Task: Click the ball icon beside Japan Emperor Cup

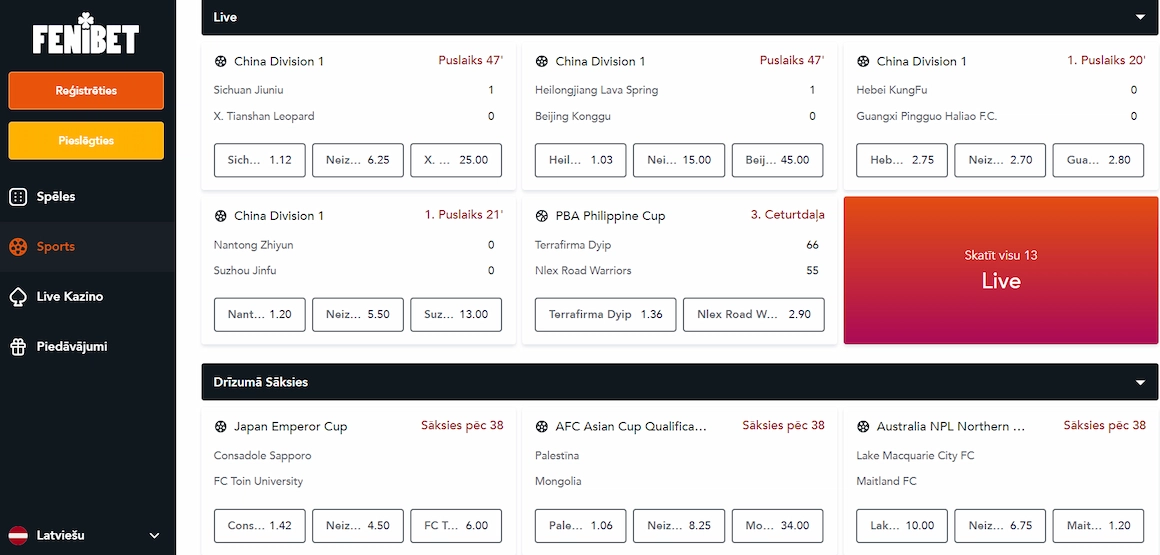Action: [x=220, y=426]
